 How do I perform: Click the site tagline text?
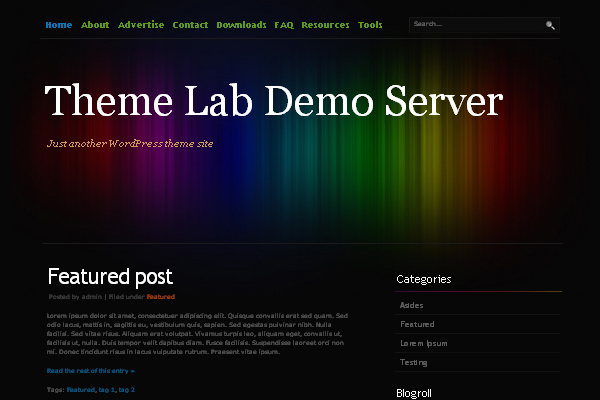click(130, 144)
